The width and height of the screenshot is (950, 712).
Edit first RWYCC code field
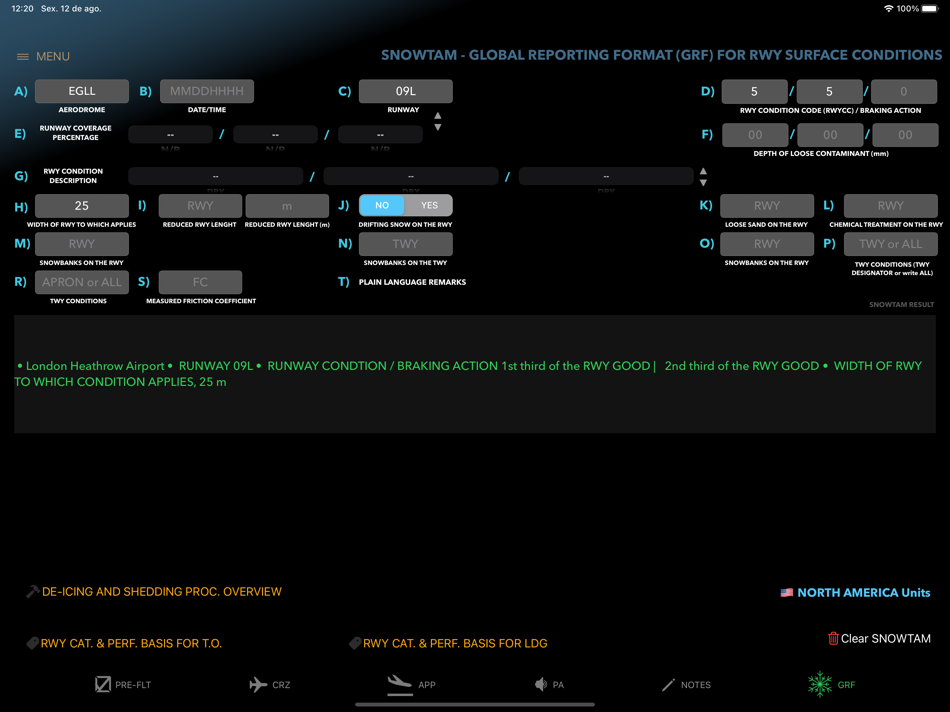[754, 91]
